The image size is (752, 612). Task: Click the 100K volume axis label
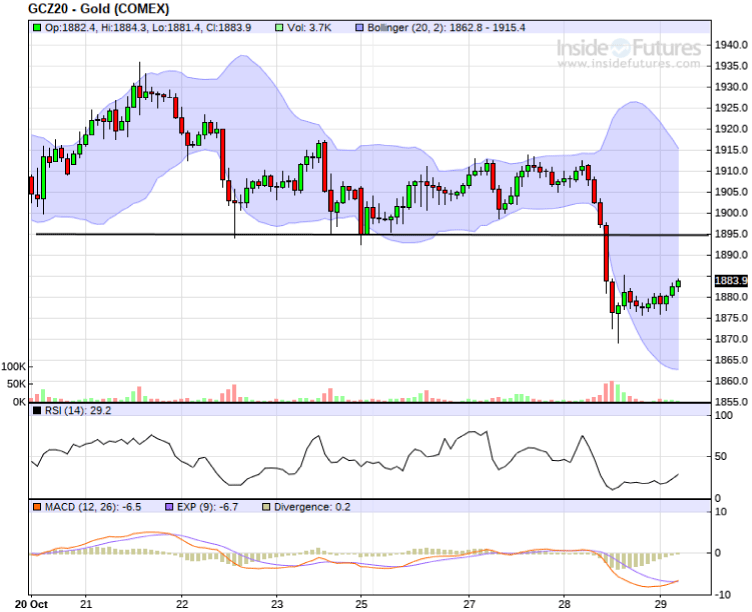(x=14, y=367)
